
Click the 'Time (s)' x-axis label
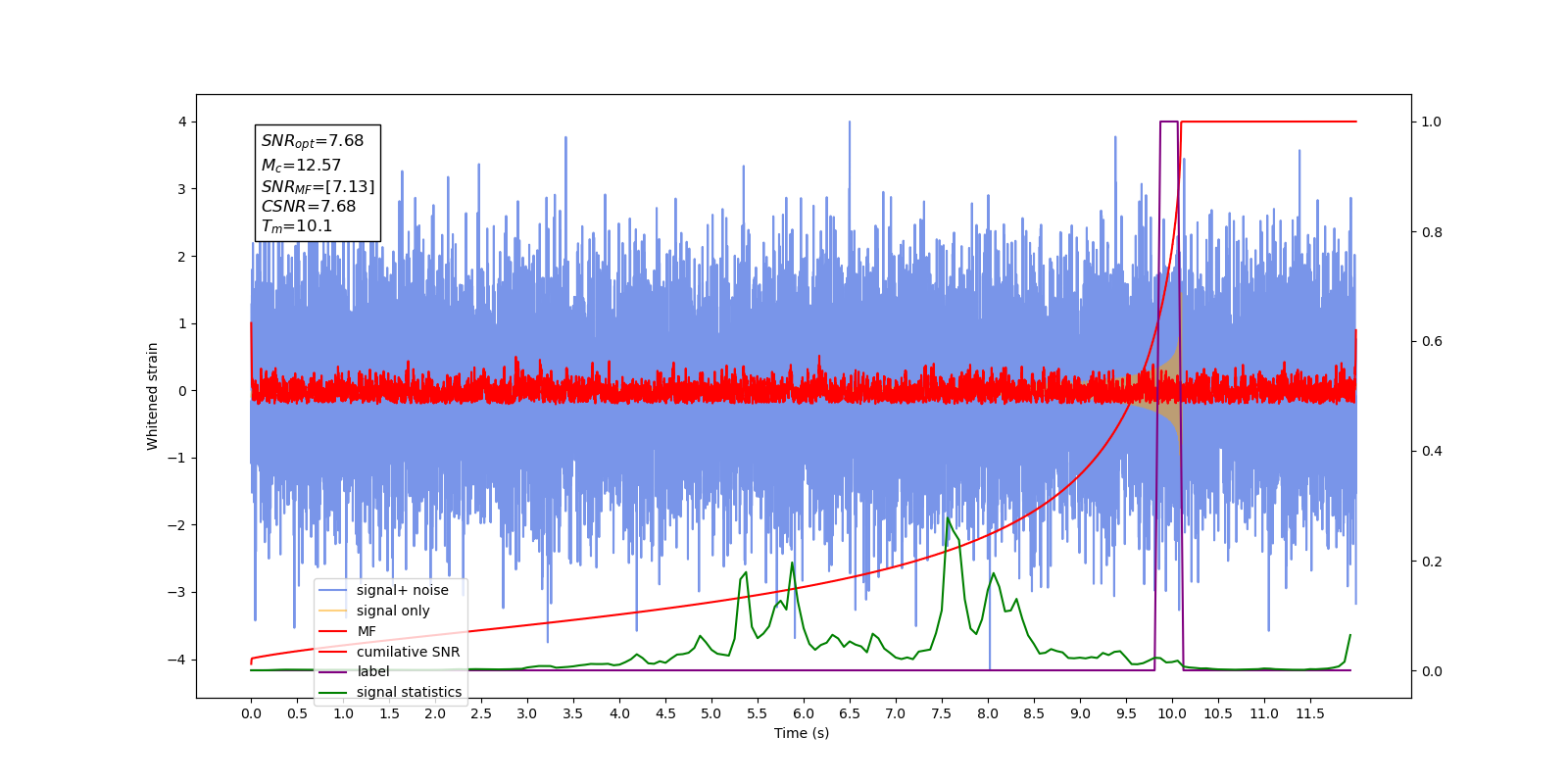point(802,733)
